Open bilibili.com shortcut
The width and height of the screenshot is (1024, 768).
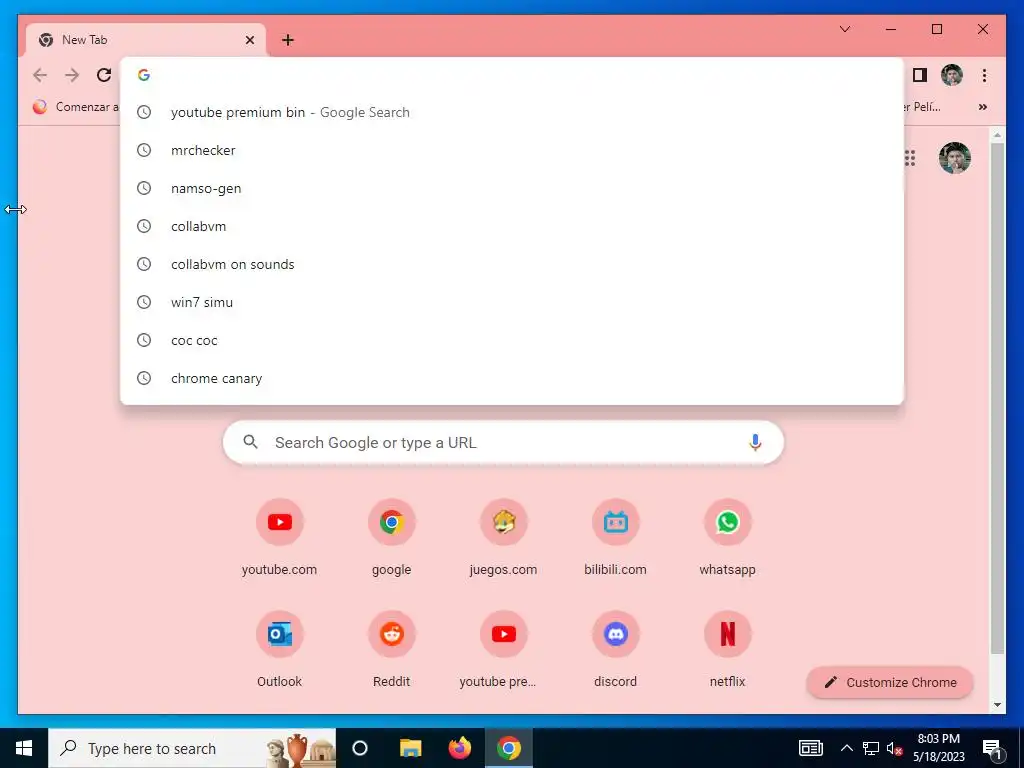(x=616, y=537)
